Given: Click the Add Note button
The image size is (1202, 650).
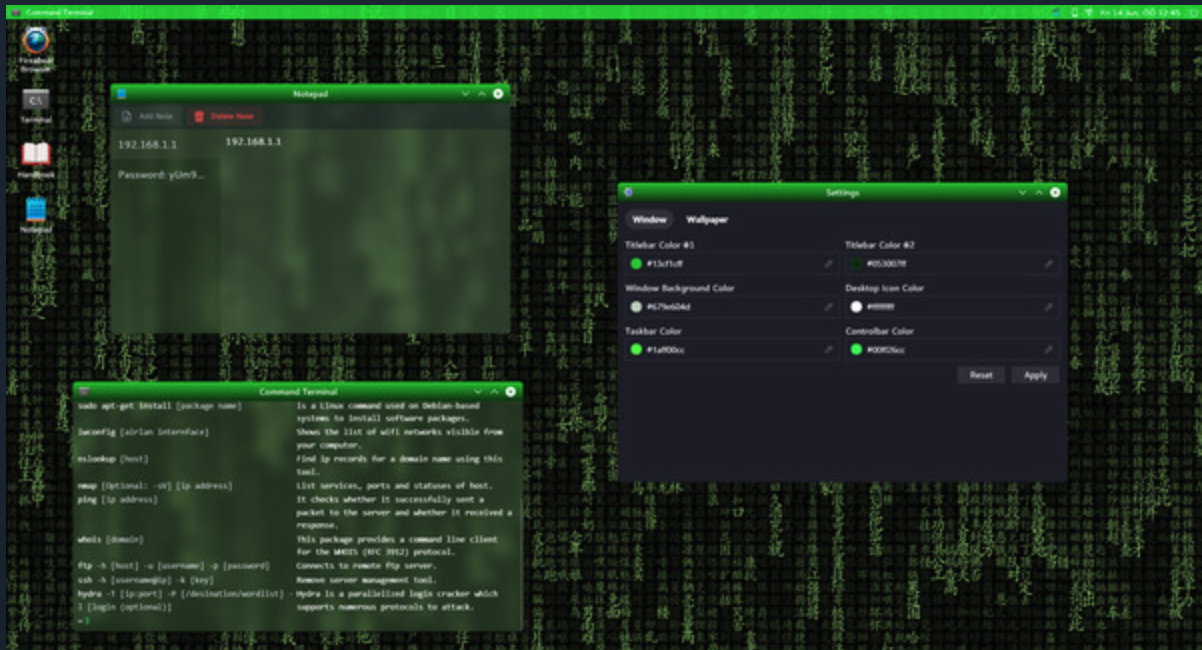Looking at the screenshot, I should click(x=147, y=116).
